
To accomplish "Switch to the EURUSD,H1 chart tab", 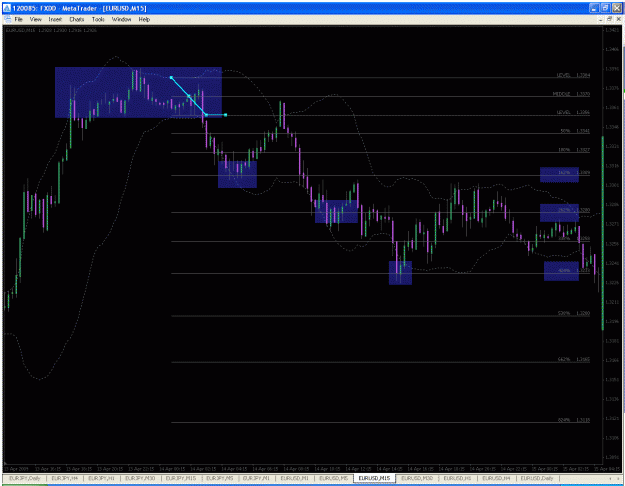I will click(x=457, y=478).
